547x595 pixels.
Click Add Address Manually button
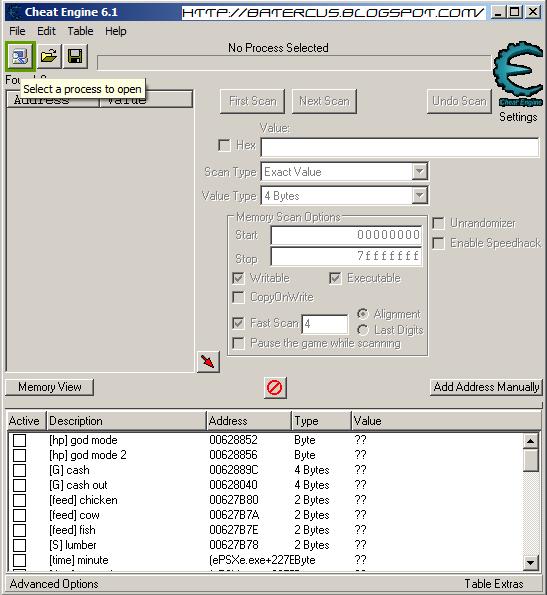tap(486, 387)
